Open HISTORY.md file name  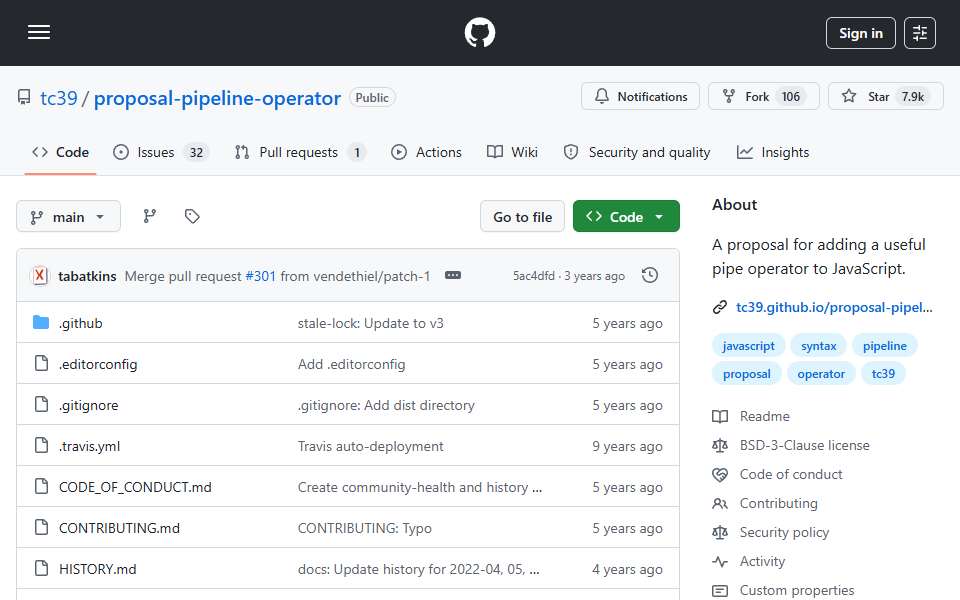(x=97, y=569)
